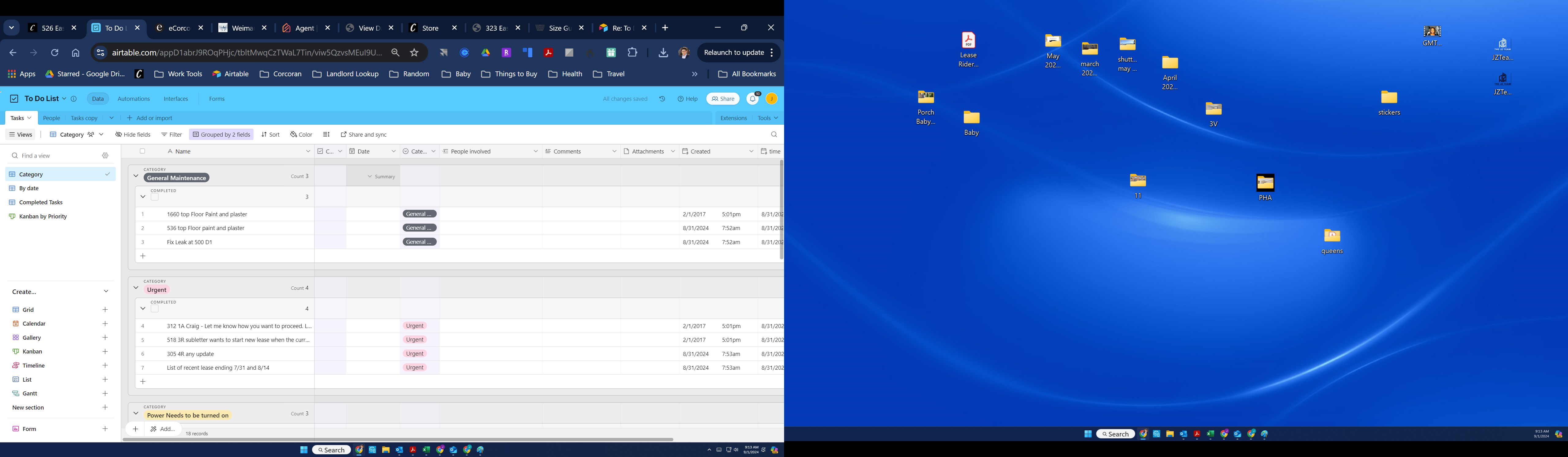Open the Automations tab
This screenshot has height=457, width=1568.
click(133, 99)
